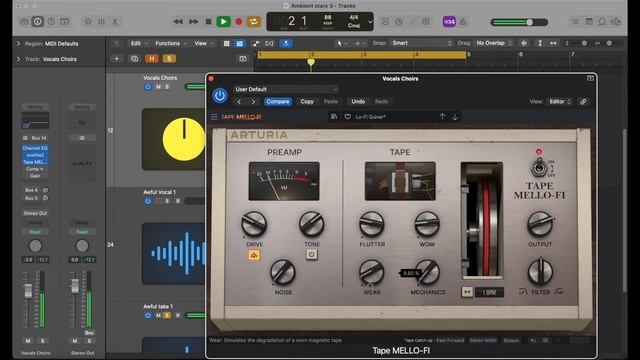Open Quick Help icon in control bar
The image size is (640, 360).
coord(51,21)
